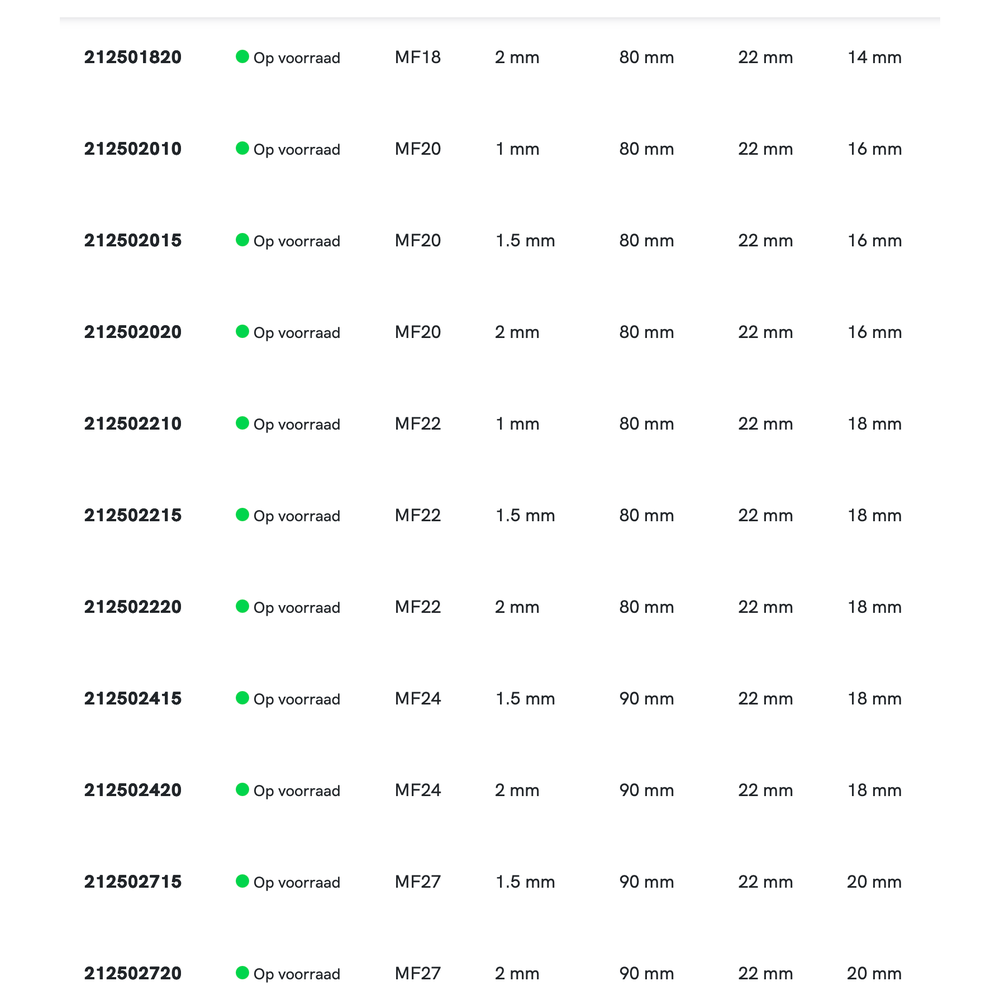The image size is (1000, 1000).
Task: Select article number 212502720
Action: pyautogui.click(x=133, y=973)
